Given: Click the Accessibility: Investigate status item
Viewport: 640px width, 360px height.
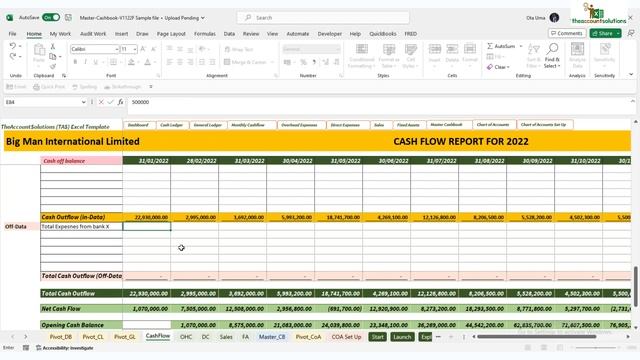Looking at the screenshot, I should [x=65, y=348].
